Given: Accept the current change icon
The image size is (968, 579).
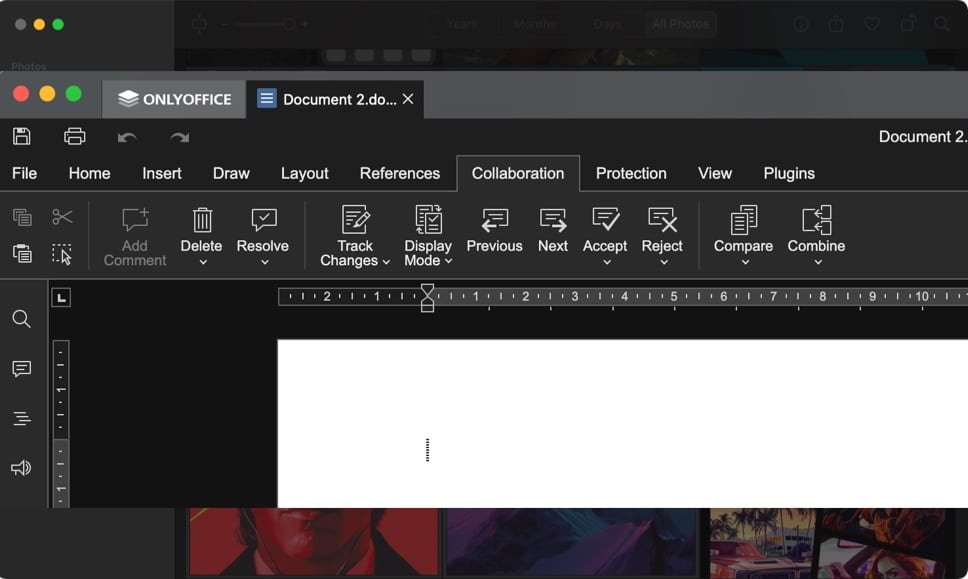Looking at the screenshot, I should [606, 219].
